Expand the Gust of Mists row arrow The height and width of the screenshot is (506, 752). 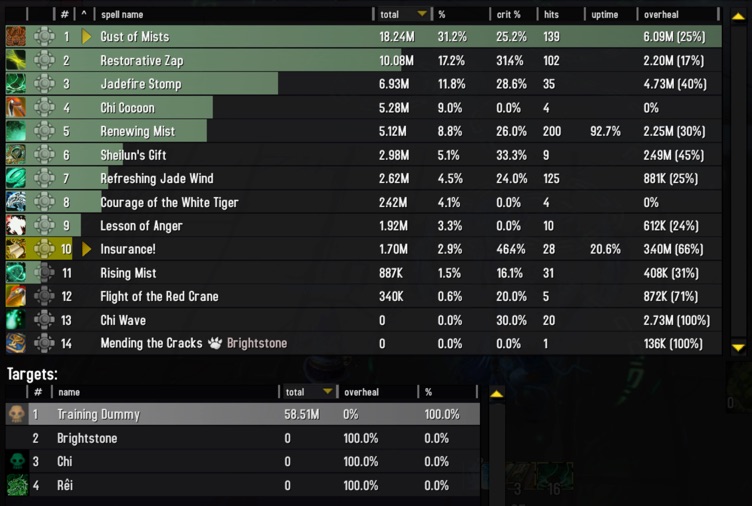click(x=87, y=37)
